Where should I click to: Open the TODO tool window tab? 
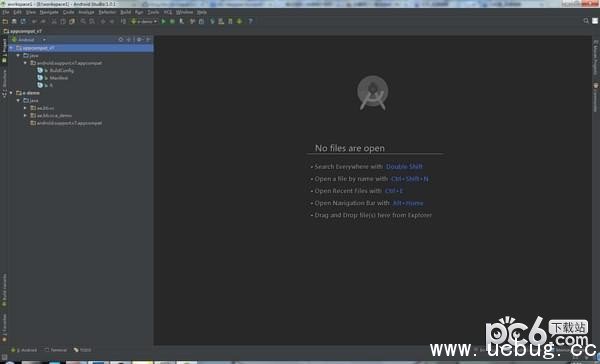coord(82,350)
